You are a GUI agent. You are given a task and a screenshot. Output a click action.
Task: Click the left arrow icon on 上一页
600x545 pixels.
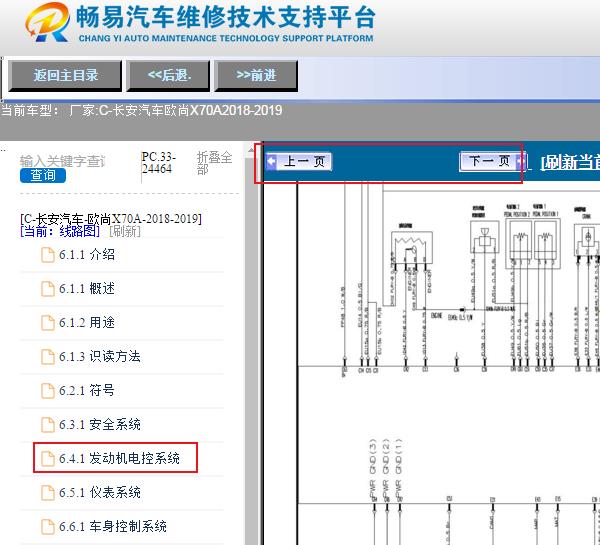271,162
